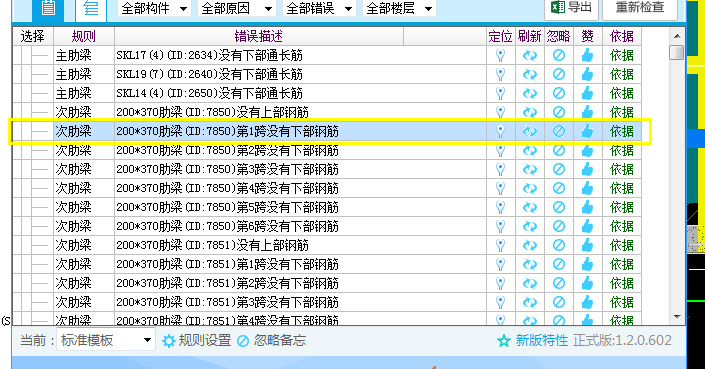Locate SKL14(4) ID:2650 error

pyautogui.click(x=500, y=93)
